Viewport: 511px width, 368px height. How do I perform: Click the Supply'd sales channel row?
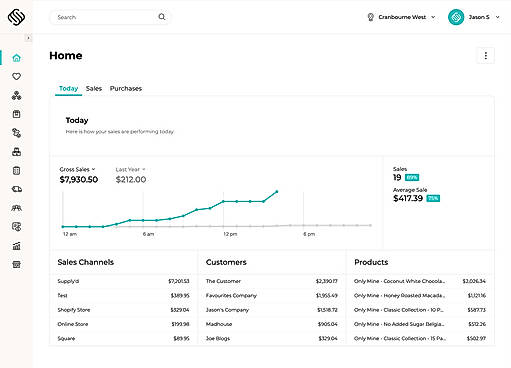coord(123,281)
